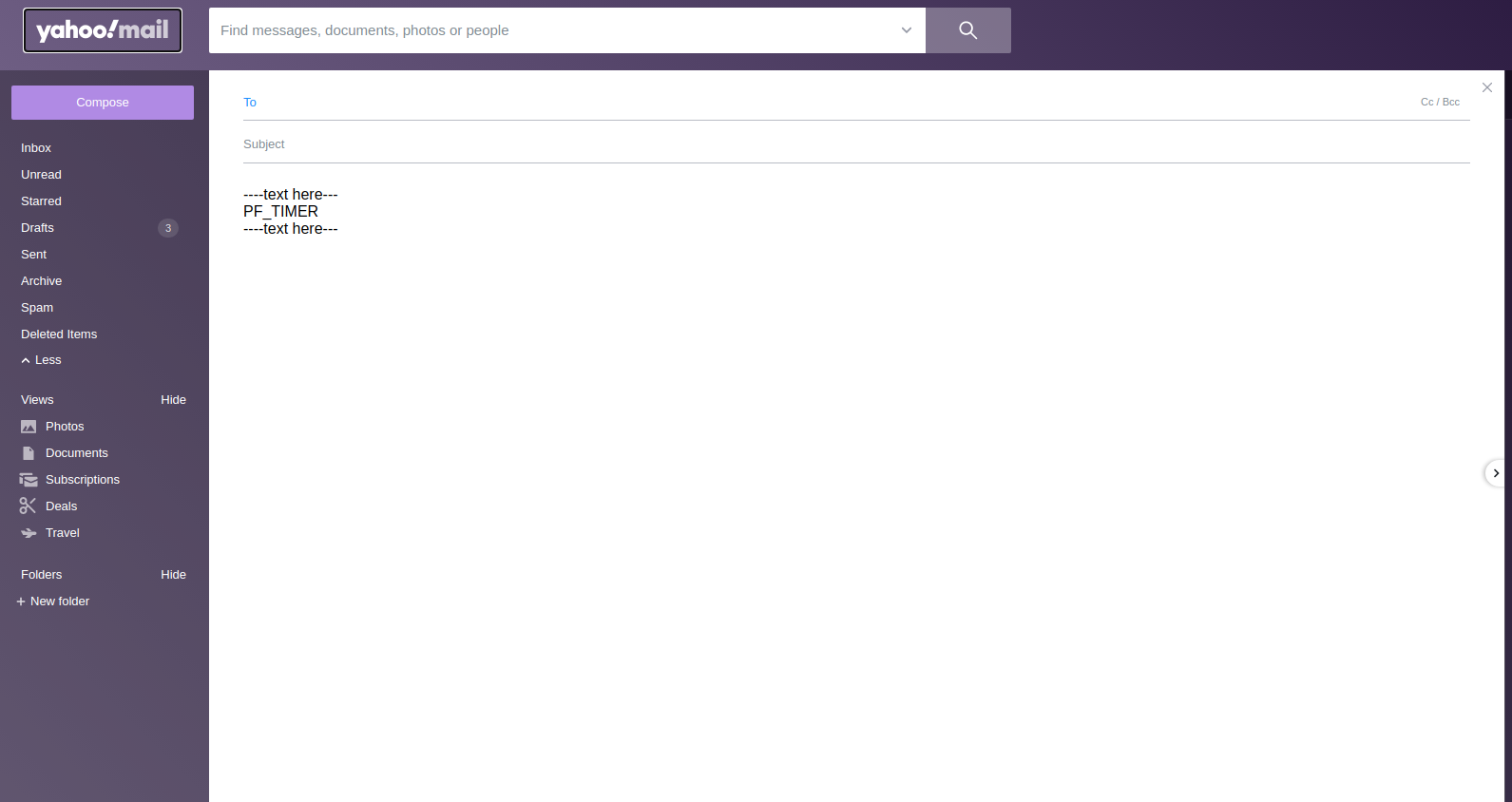Close the compose window with X

1487,87
